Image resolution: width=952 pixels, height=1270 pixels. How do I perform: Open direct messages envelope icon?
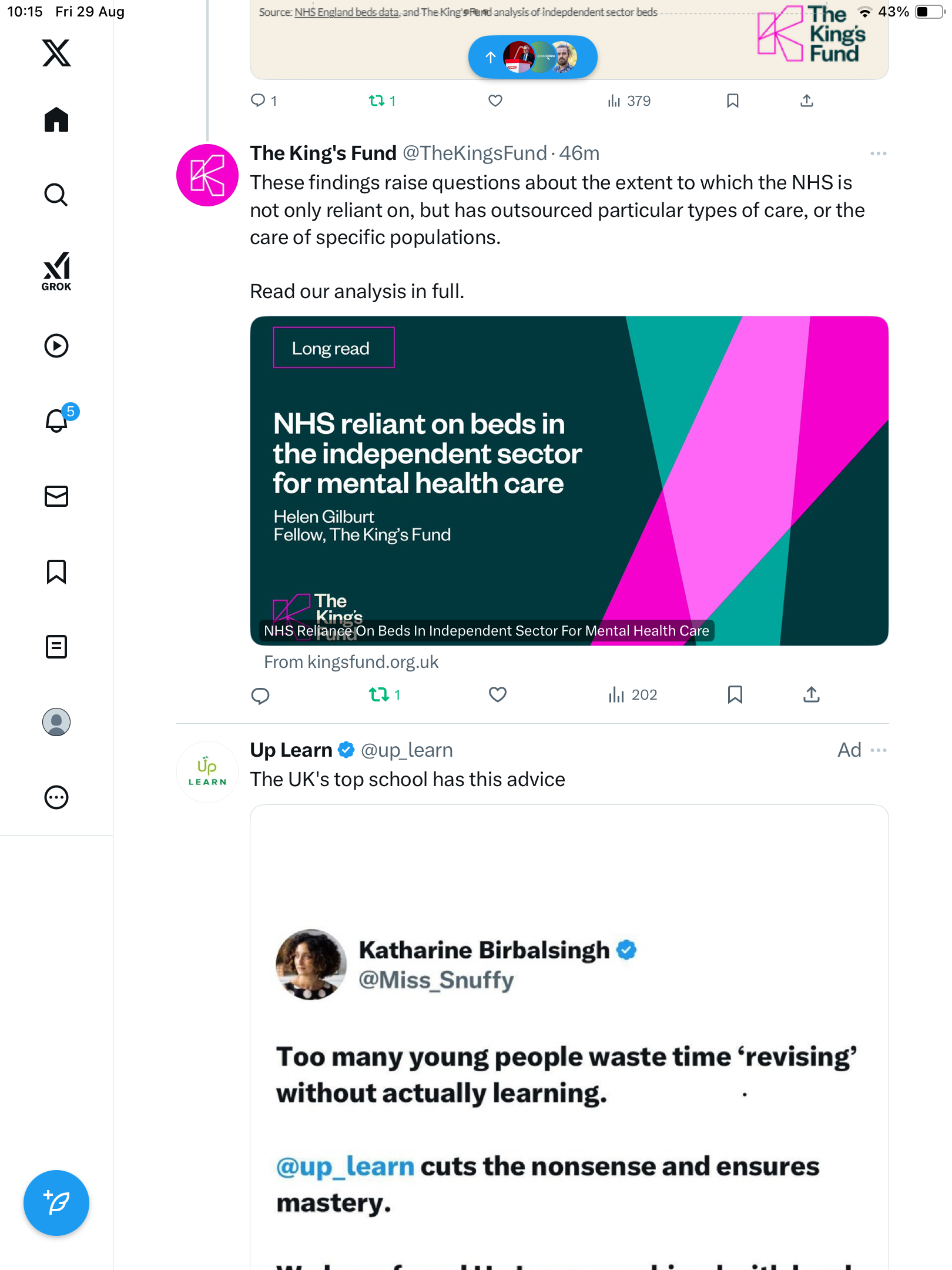(x=56, y=496)
